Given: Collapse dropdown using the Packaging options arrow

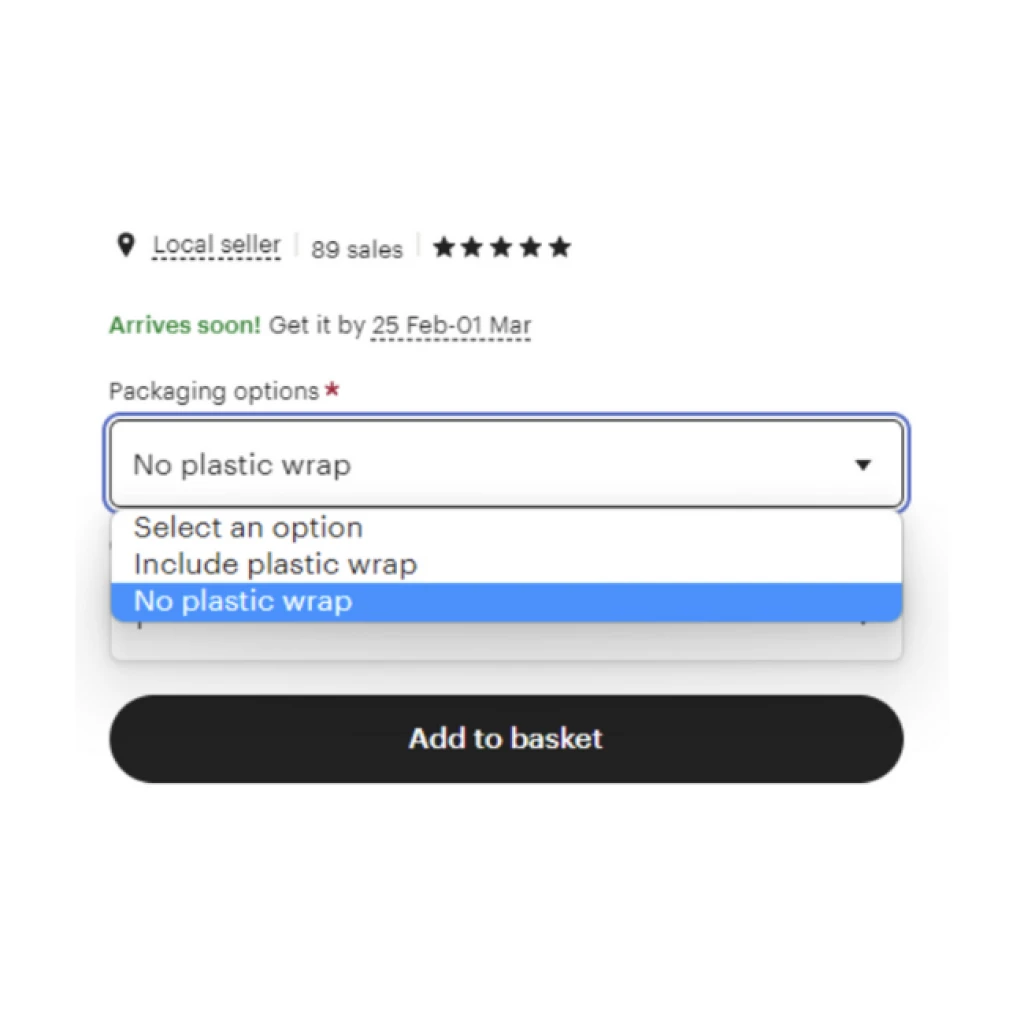Looking at the screenshot, I should (863, 465).
